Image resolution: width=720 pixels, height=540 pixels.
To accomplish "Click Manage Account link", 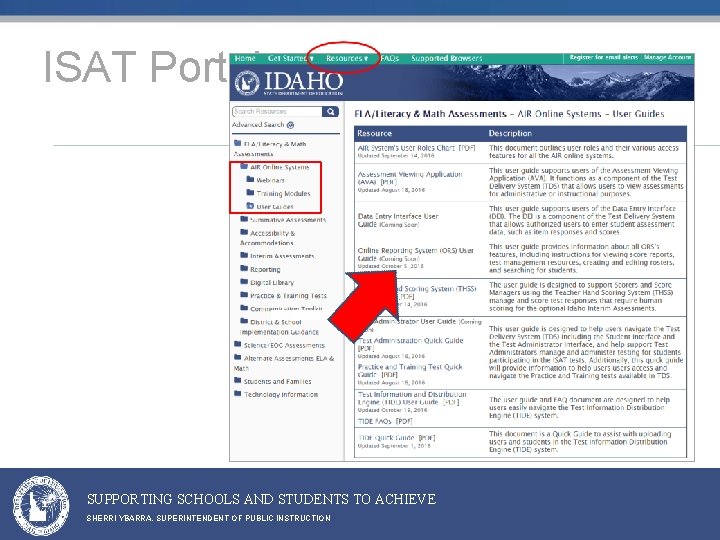I will click(667, 57).
